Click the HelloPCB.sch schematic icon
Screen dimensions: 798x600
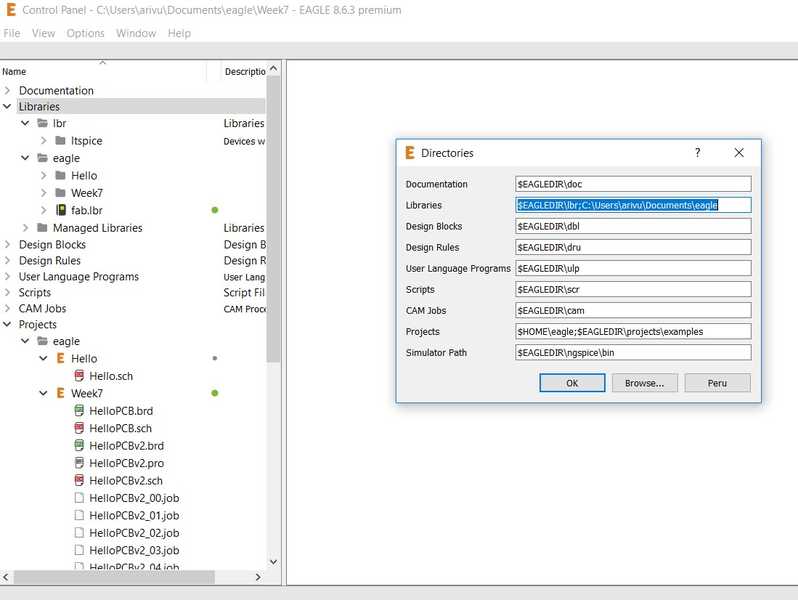pos(79,428)
